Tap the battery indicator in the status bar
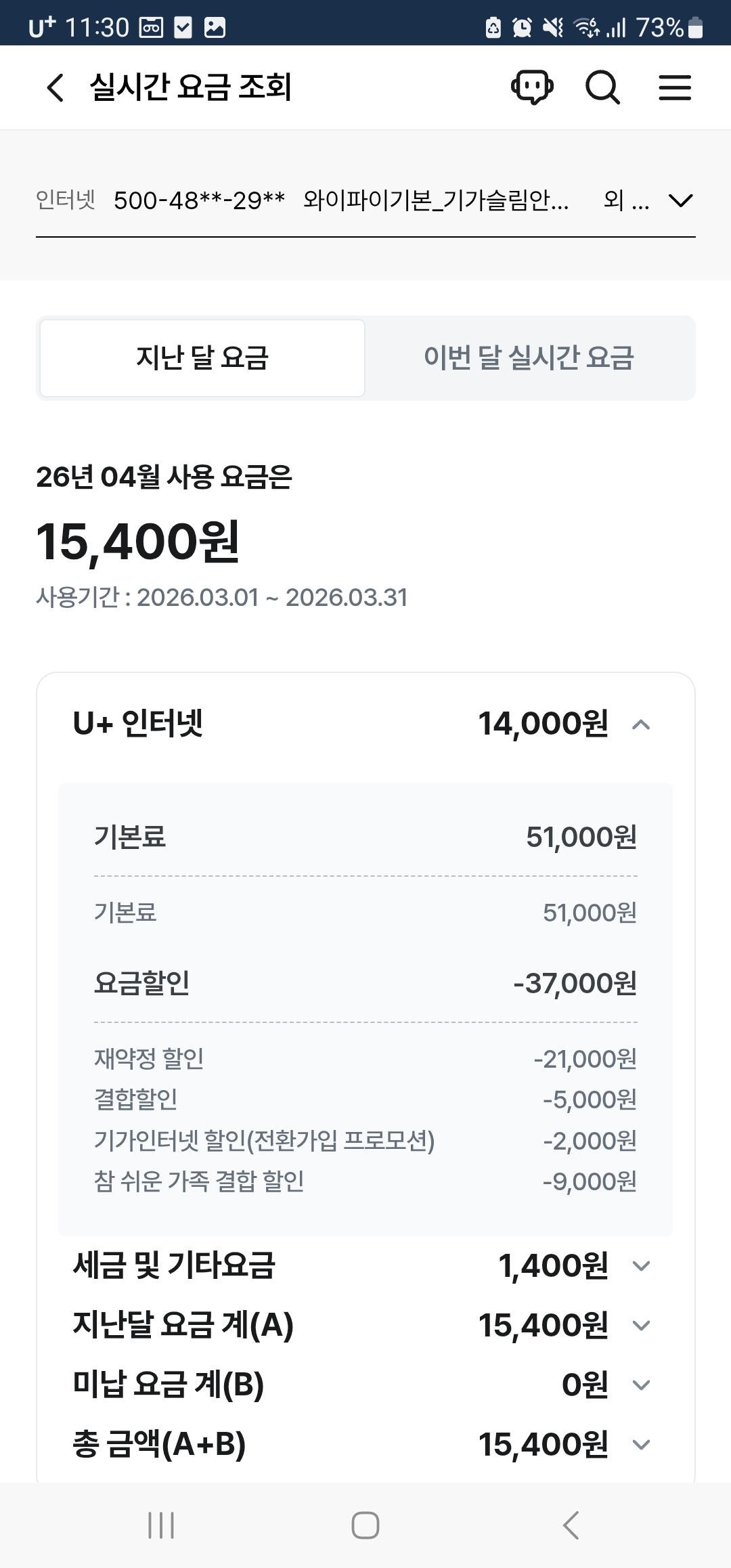The height and width of the screenshot is (1568, 731). tap(695, 28)
